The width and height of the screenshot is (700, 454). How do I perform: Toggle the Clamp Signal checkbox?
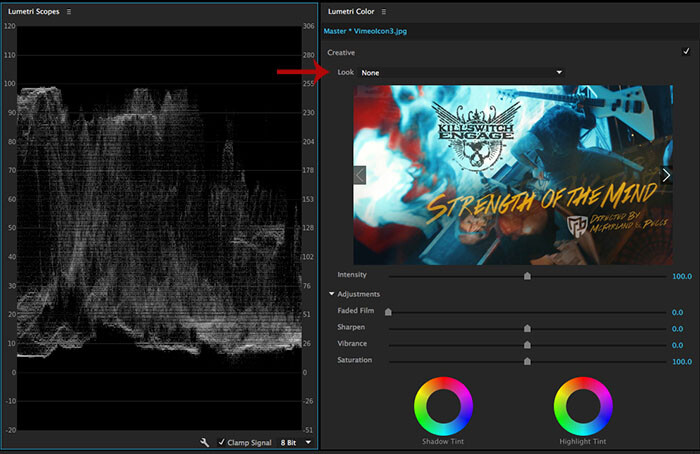coord(221,442)
